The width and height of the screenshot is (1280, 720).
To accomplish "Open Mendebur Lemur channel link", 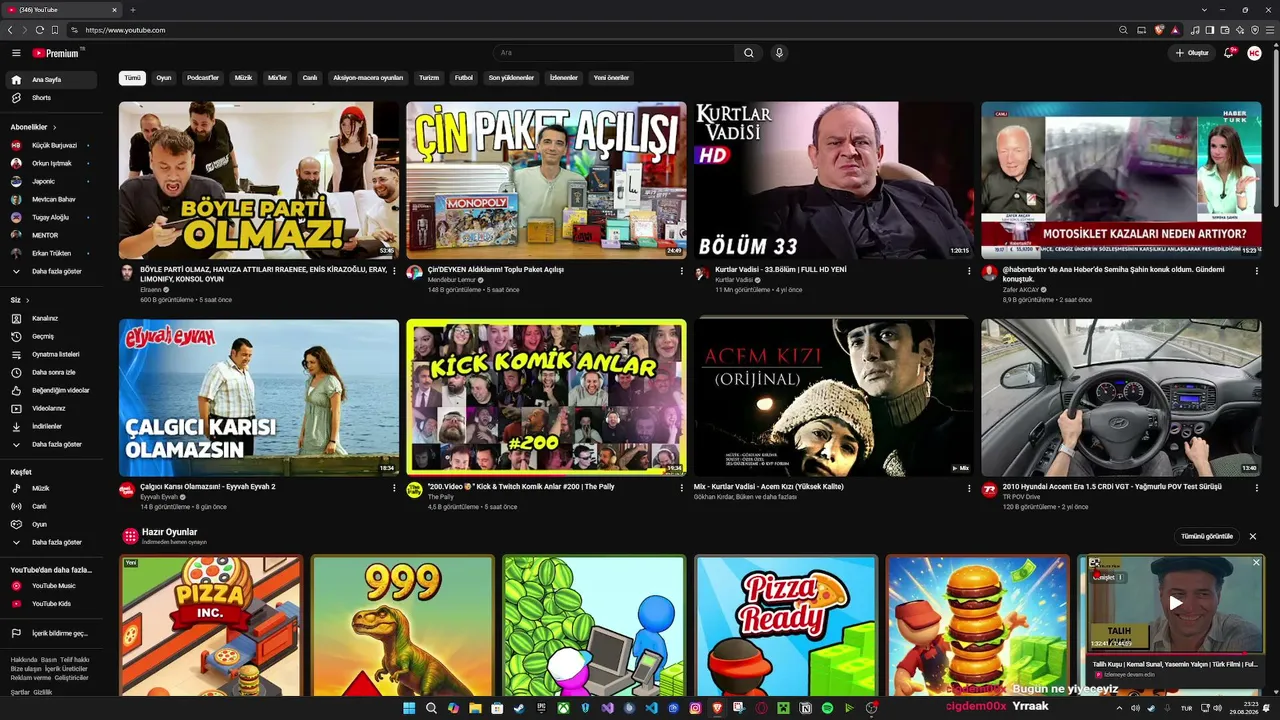I will pos(452,280).
